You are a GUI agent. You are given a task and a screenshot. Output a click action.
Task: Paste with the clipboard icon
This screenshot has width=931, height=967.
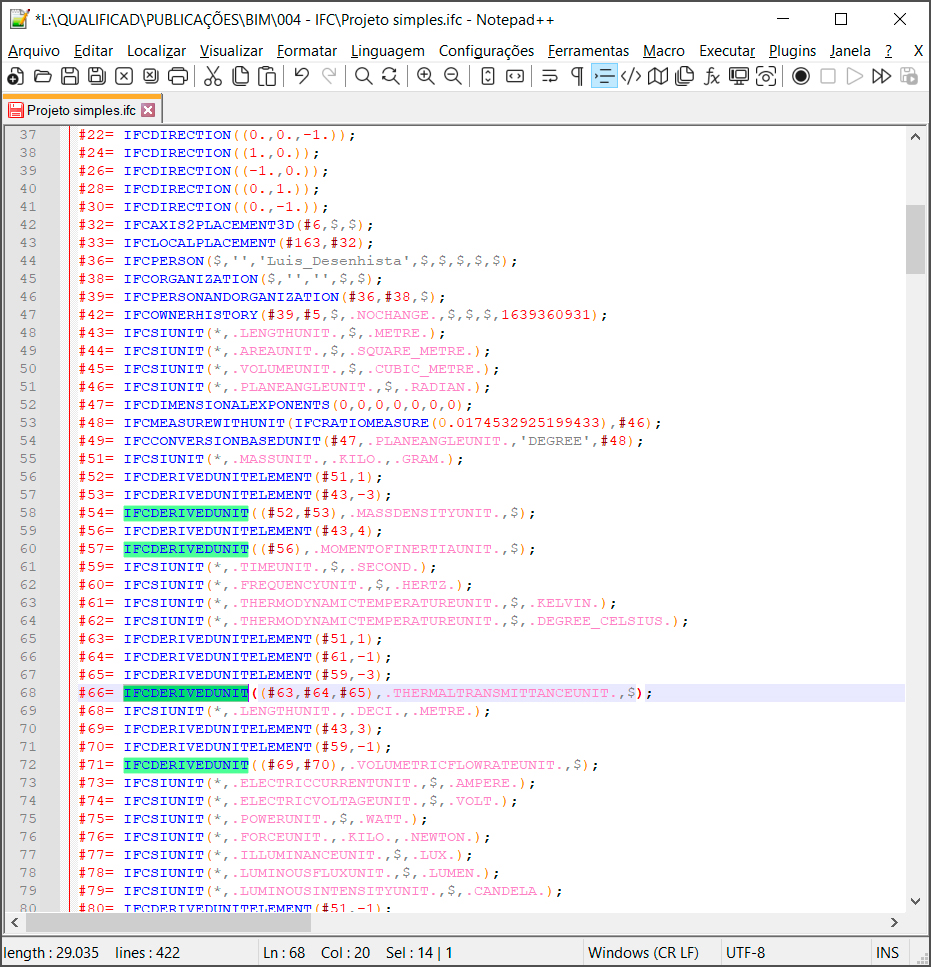267,76
